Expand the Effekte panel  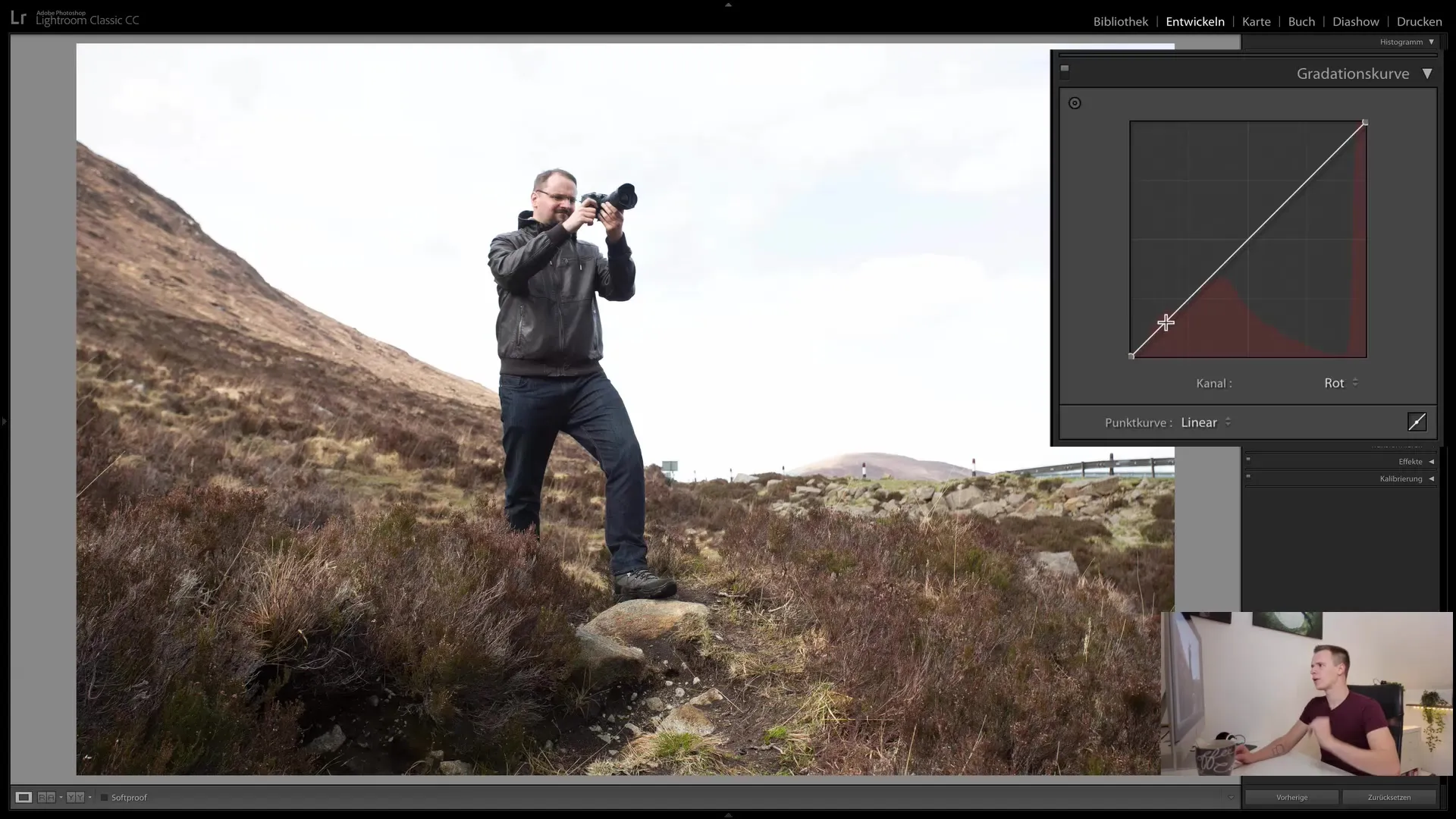click(1431, 461)
